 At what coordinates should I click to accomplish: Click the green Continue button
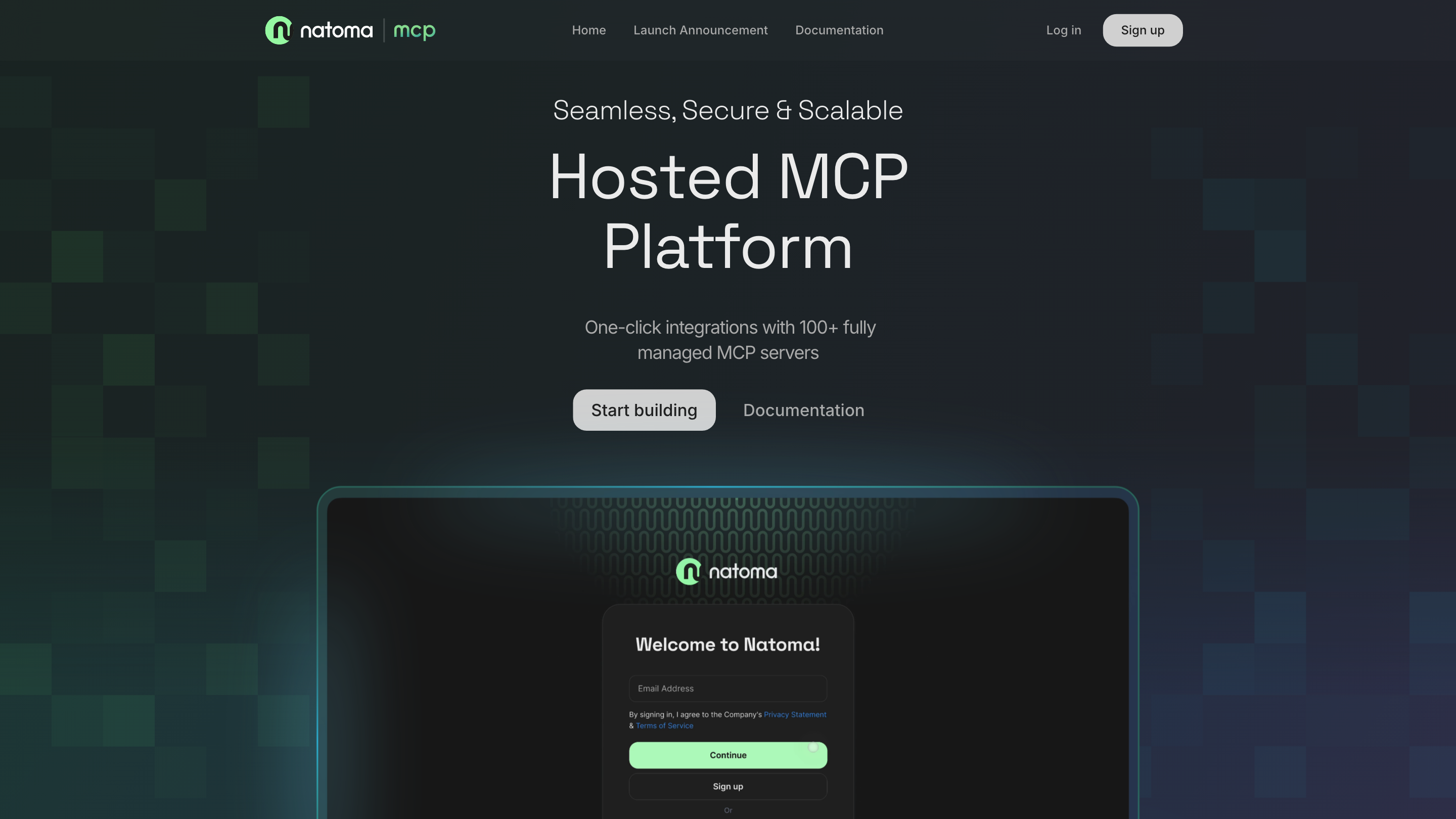coord(728,755)
